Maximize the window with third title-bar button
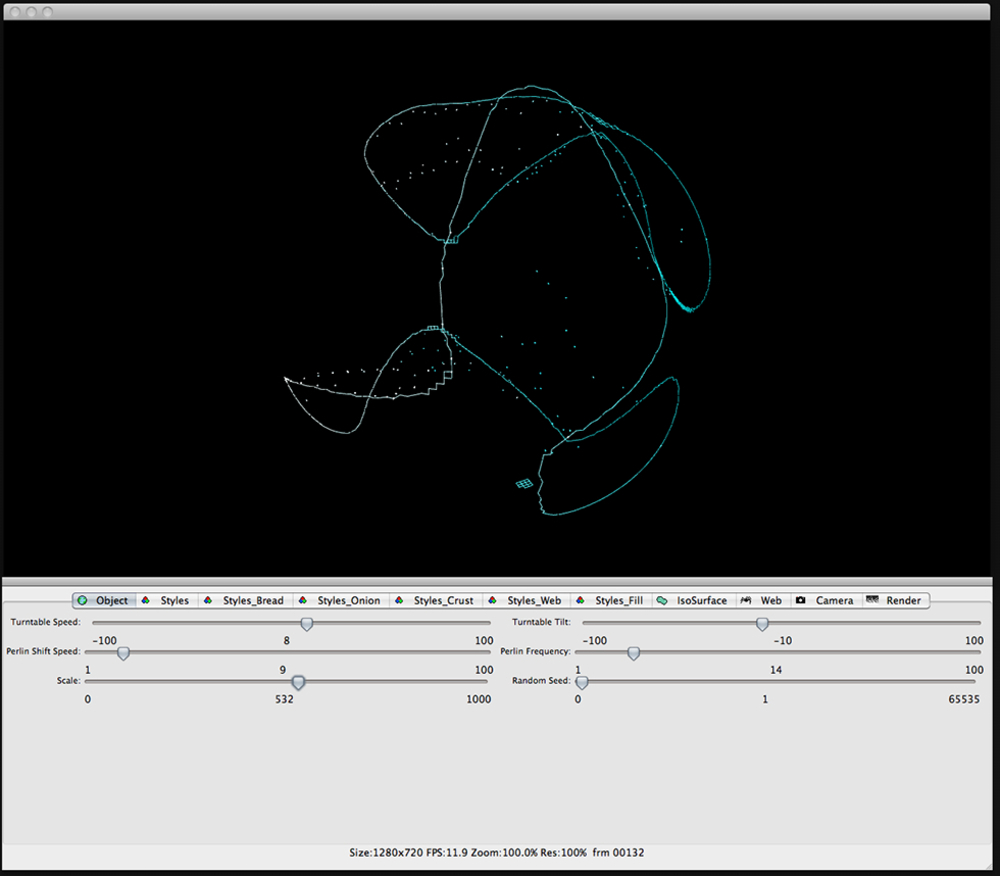The image size is (1000, 876). (x=47, y=11)
